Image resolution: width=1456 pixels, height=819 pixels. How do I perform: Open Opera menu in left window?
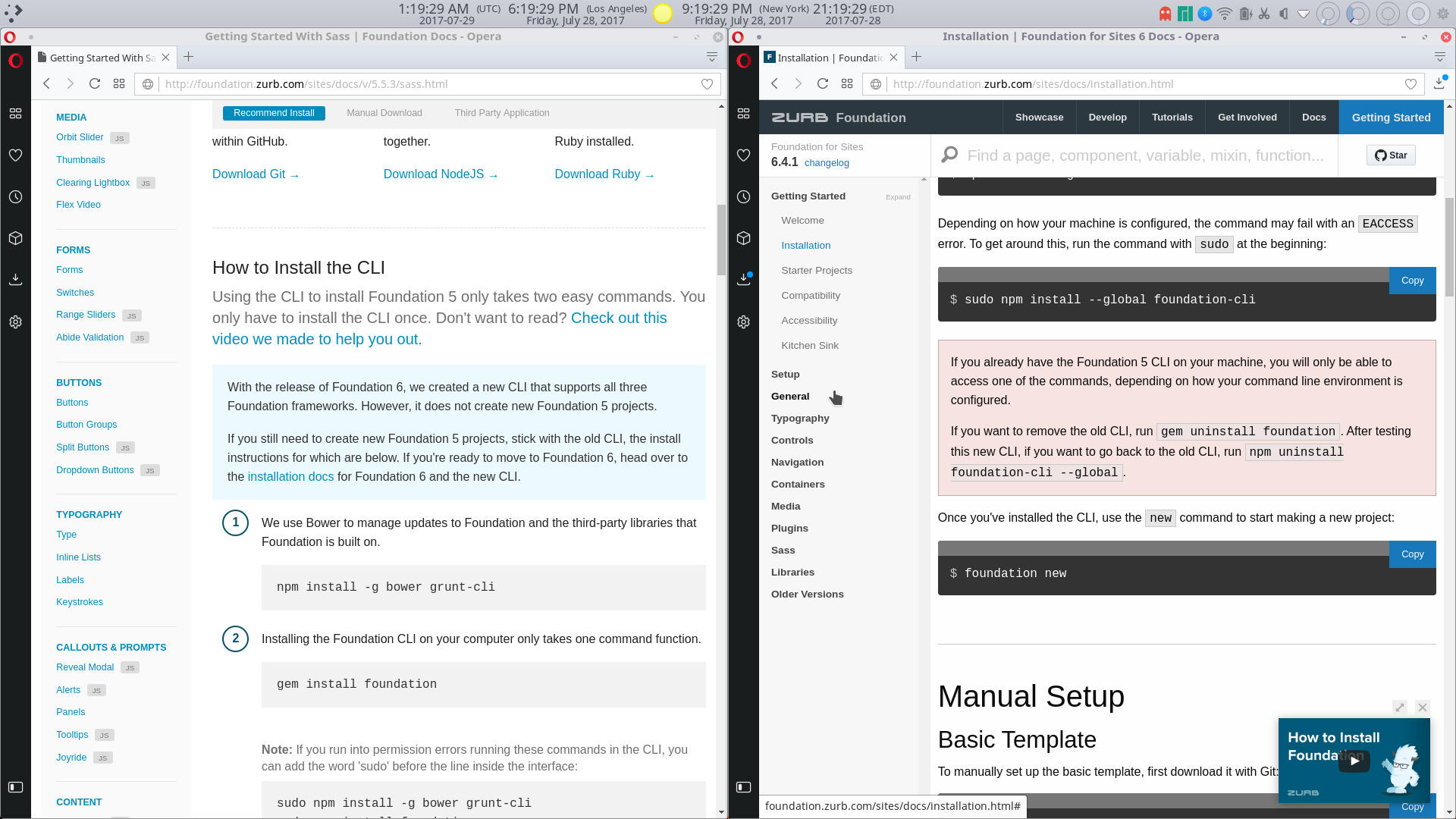point(15,61)
